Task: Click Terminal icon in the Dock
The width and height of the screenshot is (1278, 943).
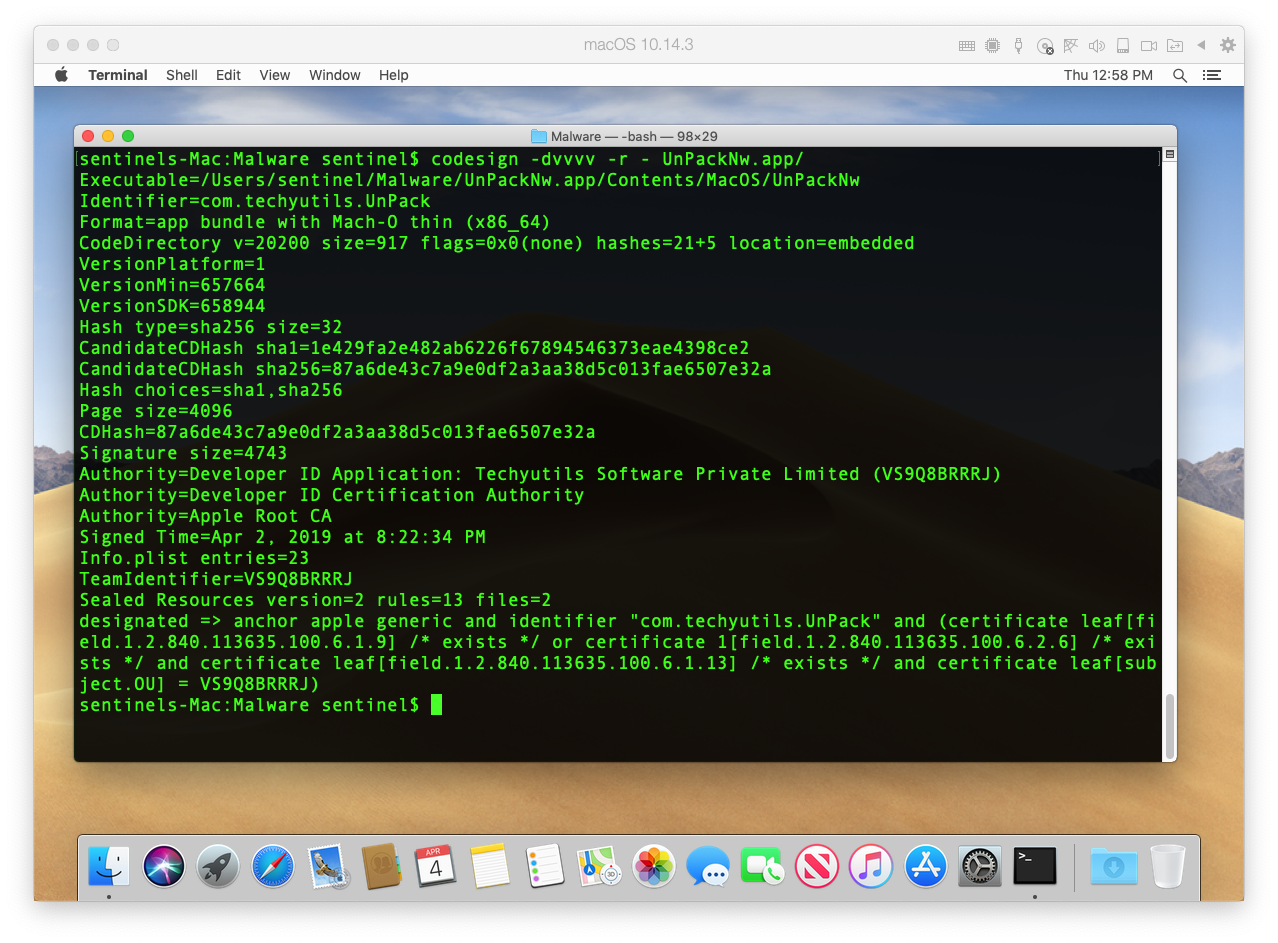Action: [x=1034, y=865]
